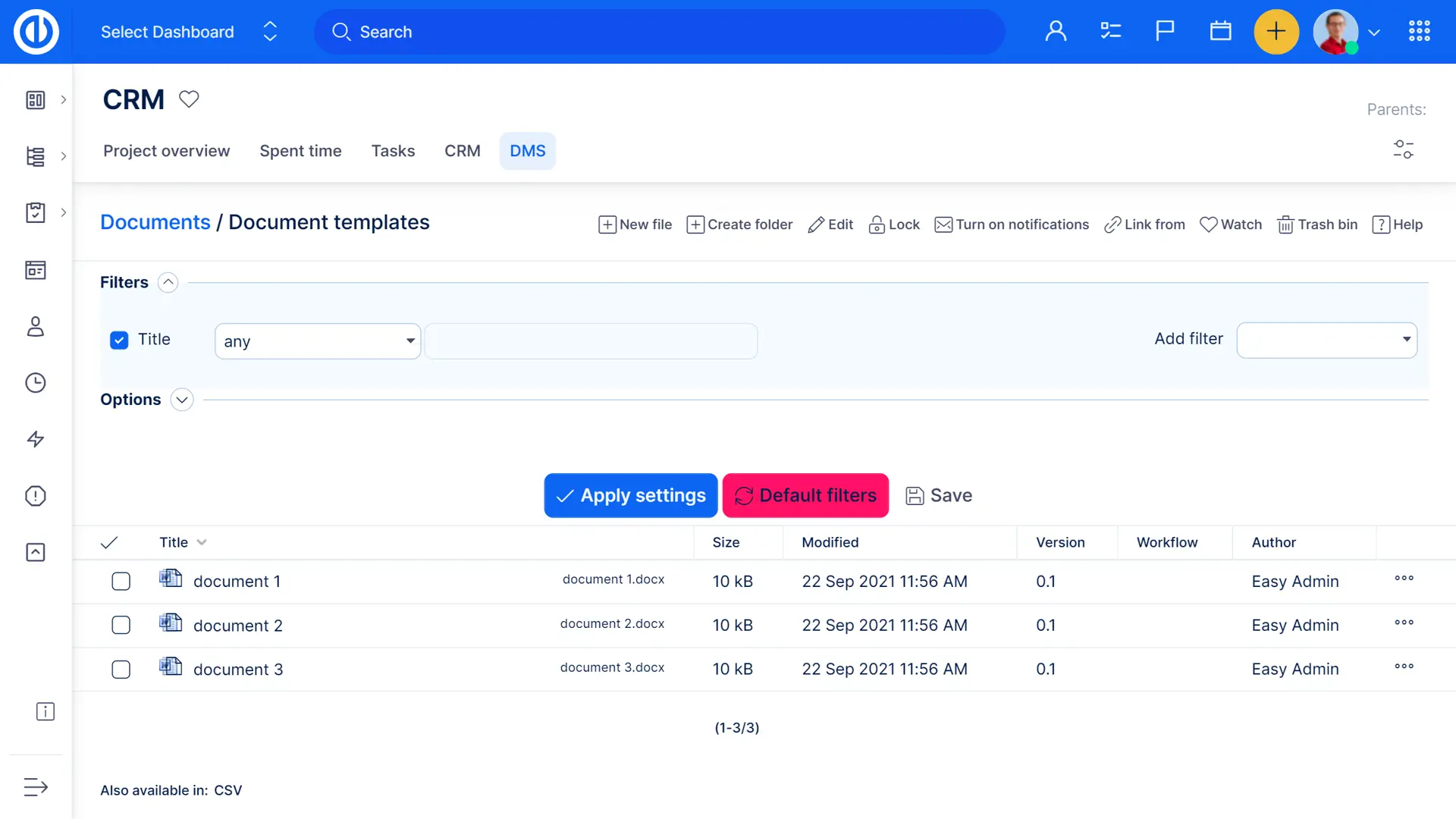Image resolution: width=1456 pixels, height=819 pixels.
Task: Tick the checkbox for document 3
Action: point(121,670)
